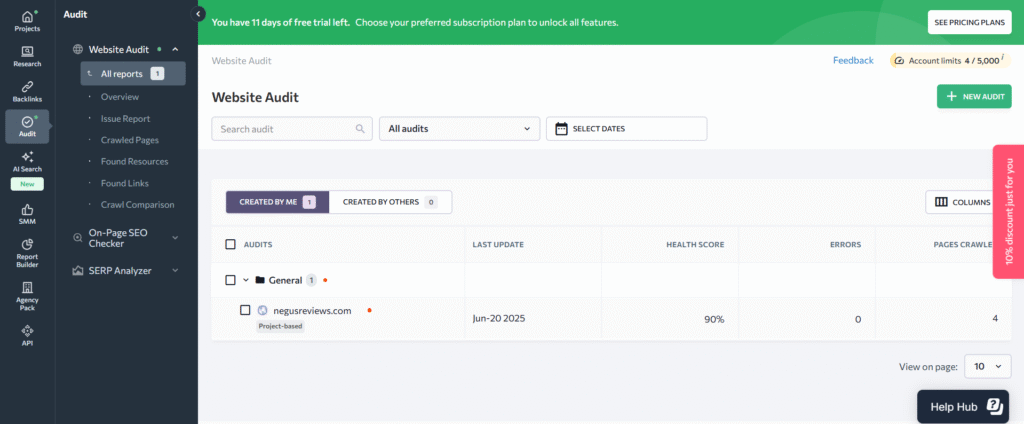The width and height of the screenshot is (1024, 424).
Task: Open Found Resources in sidebar
Action: click(135, 161)
